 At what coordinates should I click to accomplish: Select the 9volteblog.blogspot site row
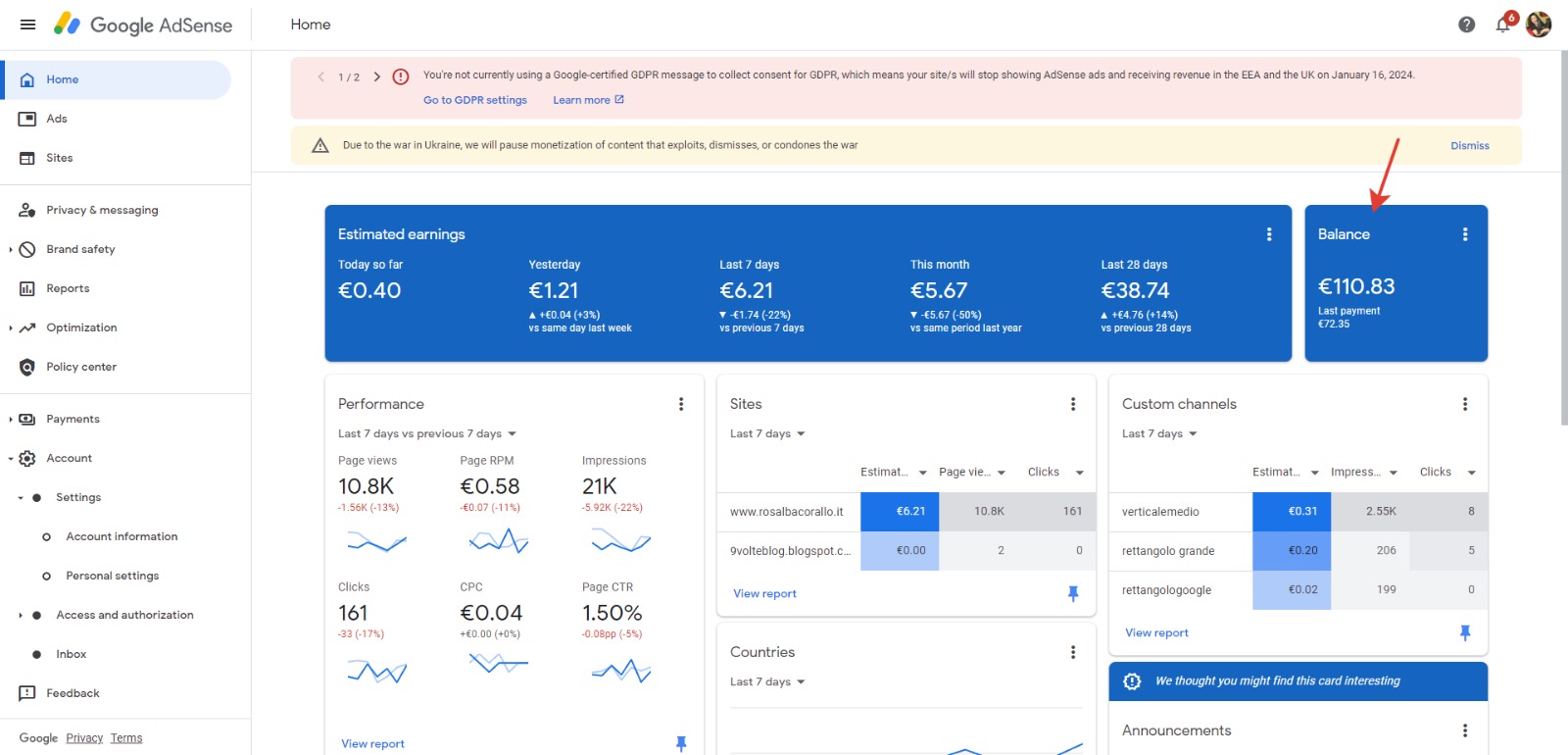[x=906, y=551]
